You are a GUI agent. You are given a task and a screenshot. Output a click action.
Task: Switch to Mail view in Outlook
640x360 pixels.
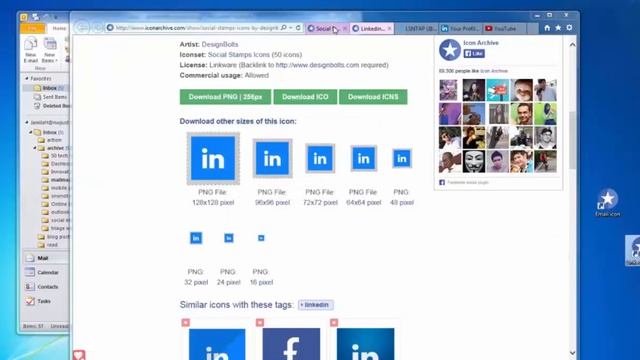pos(45,258)
